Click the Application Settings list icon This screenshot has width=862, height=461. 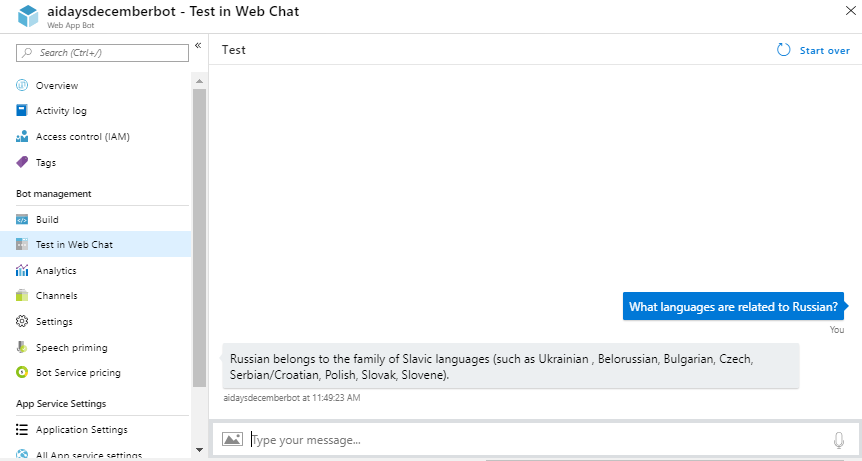coord(22,430)
